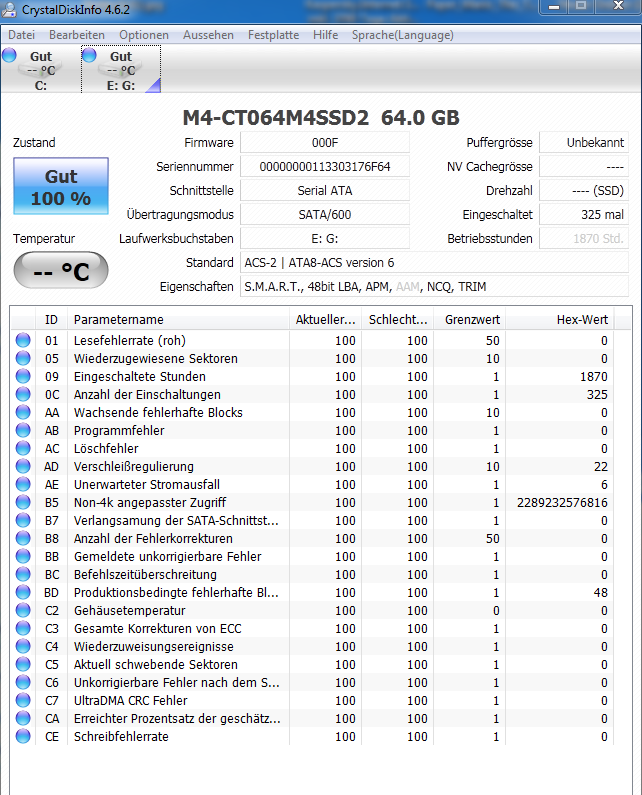Click the -- °C temperature button
The image size is (642, 795).
(61, 270)
